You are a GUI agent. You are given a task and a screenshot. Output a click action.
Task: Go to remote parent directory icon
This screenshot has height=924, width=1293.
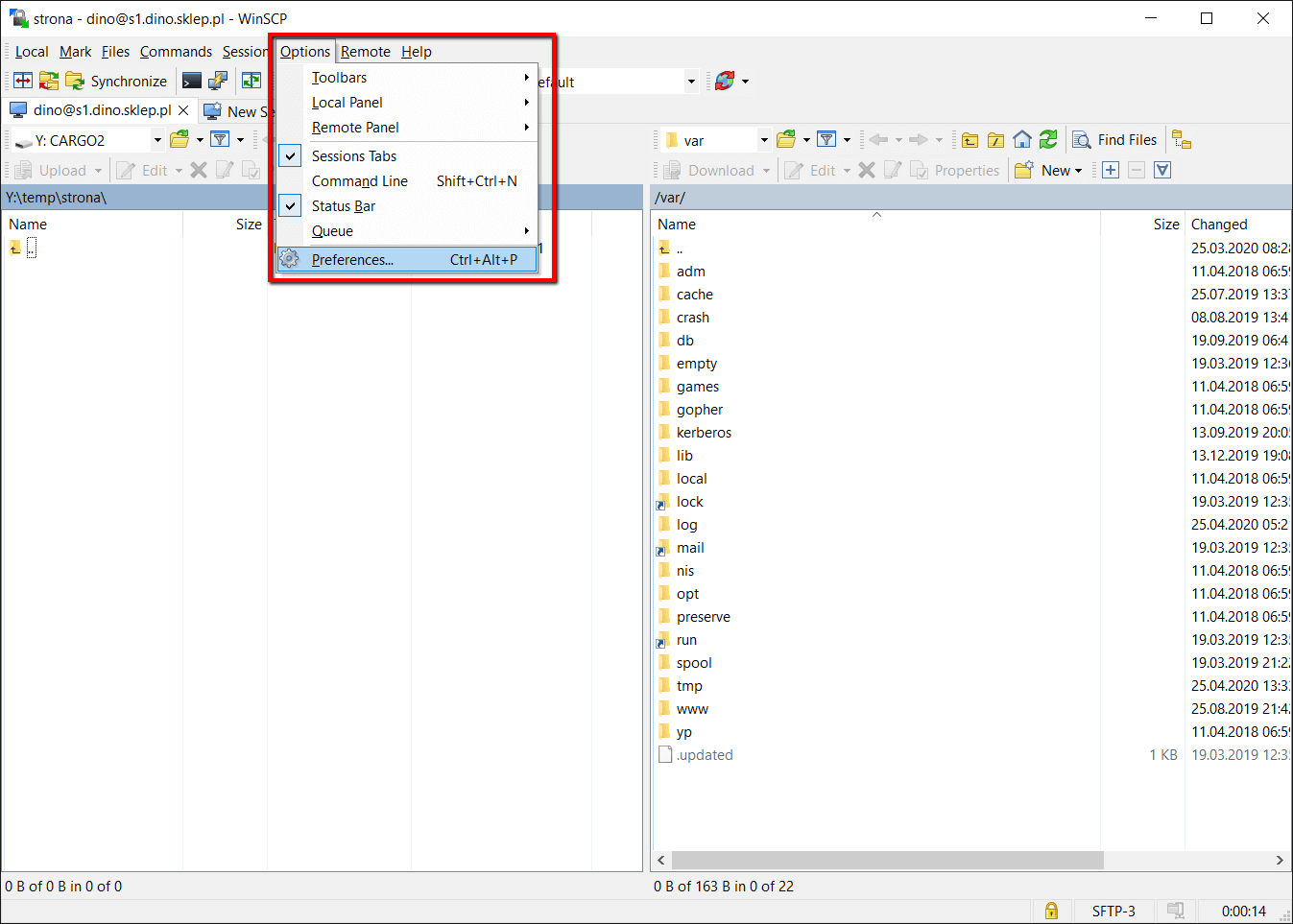pos(970,140)
